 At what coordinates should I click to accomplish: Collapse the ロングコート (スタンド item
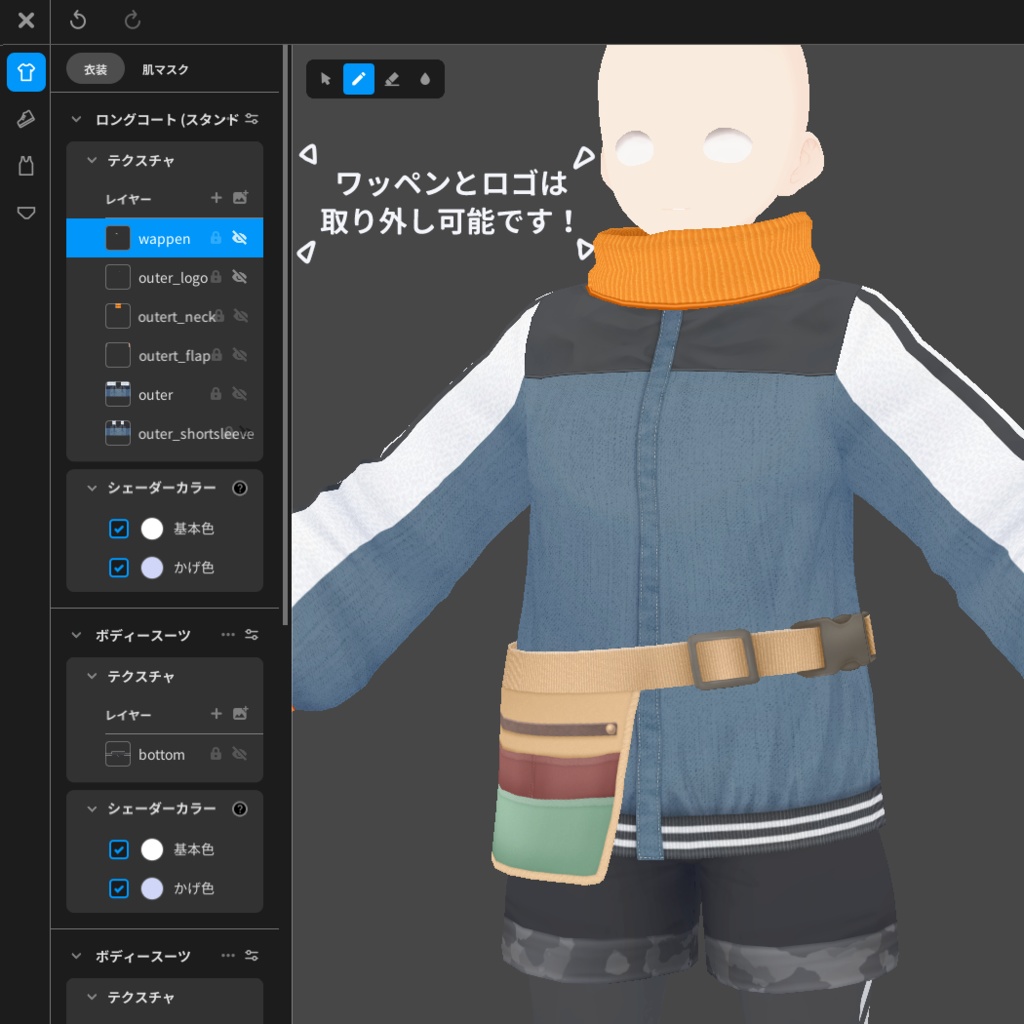[75, 118]
